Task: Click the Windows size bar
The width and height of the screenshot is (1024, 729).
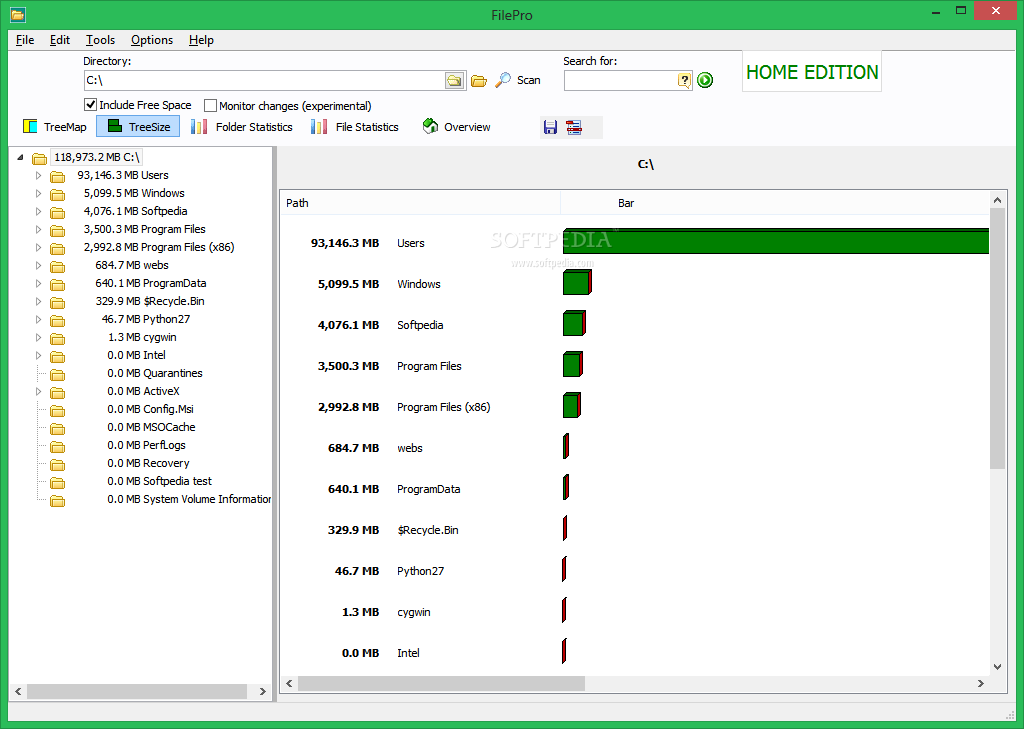Action: [x=577, y=282]
